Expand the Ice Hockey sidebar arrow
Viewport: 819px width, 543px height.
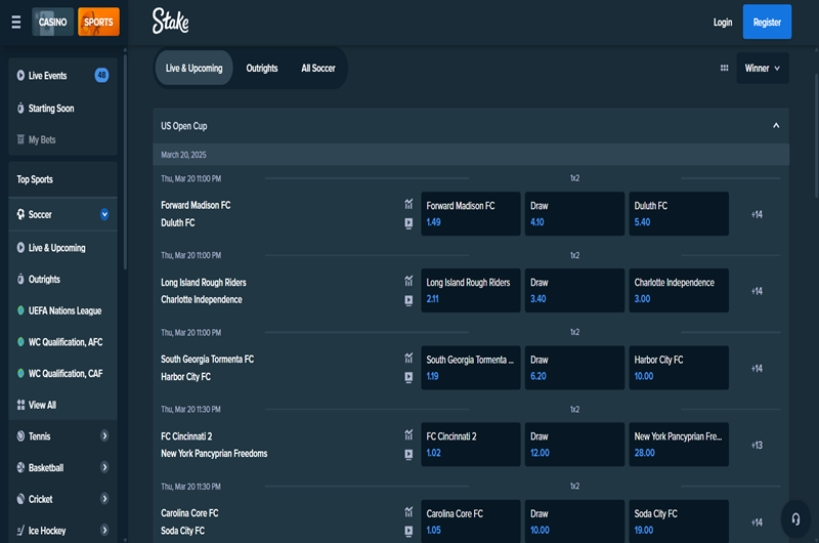pos(104,530)
